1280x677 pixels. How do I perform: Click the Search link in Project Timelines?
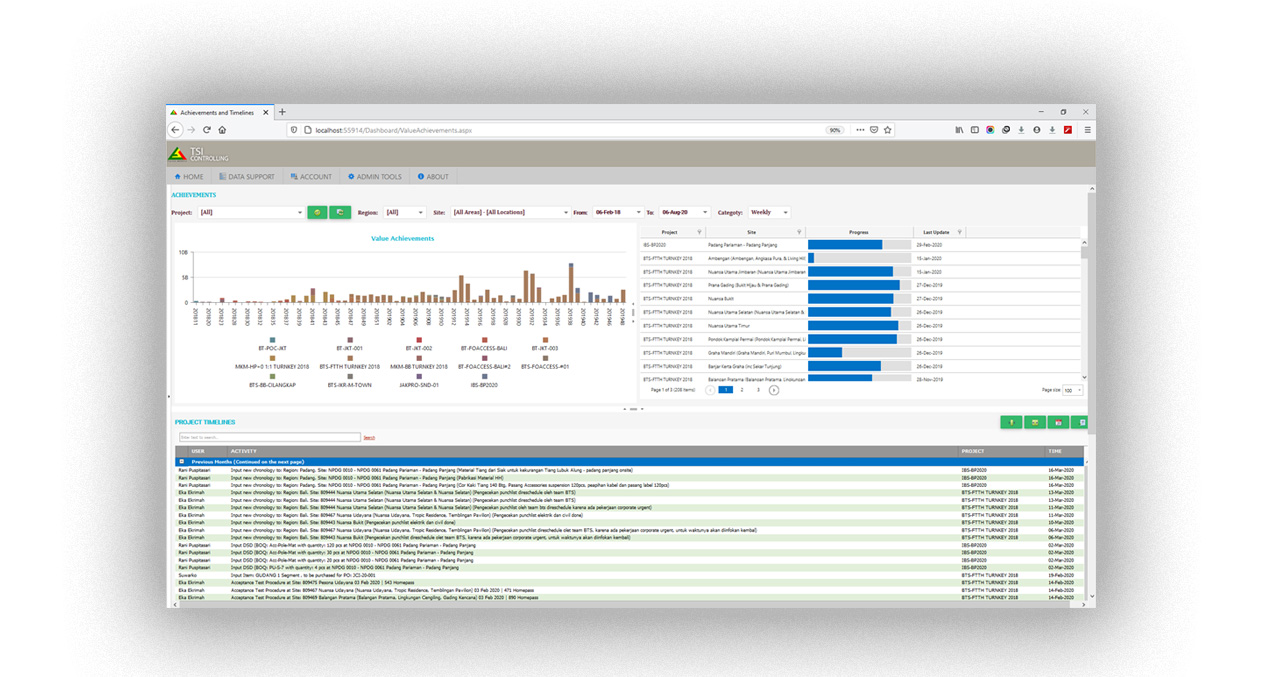370,437
